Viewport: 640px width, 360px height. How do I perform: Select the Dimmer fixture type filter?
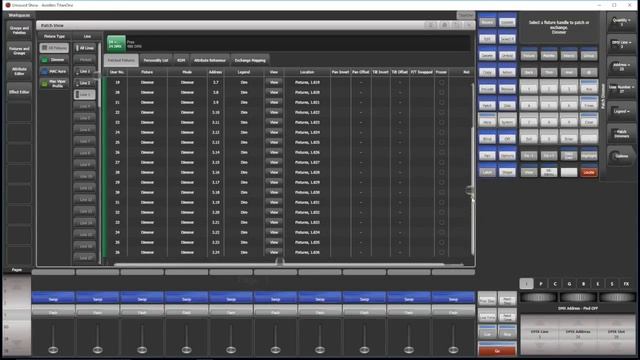54,60
